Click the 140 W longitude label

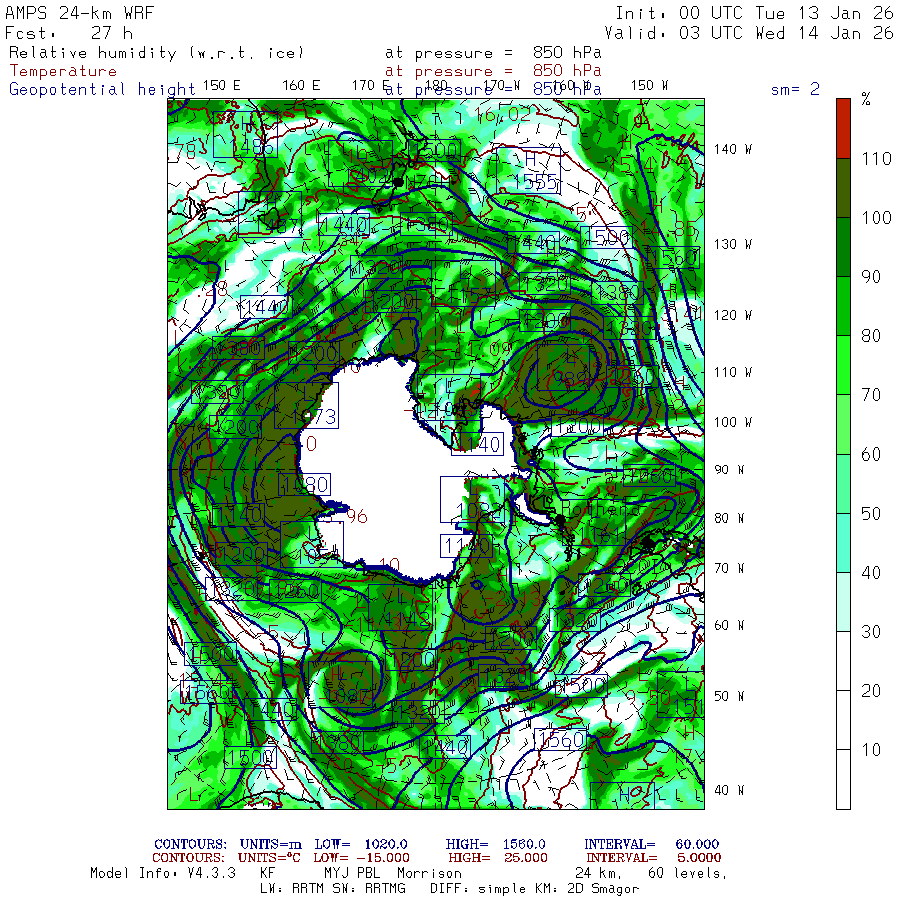point(733,149)
